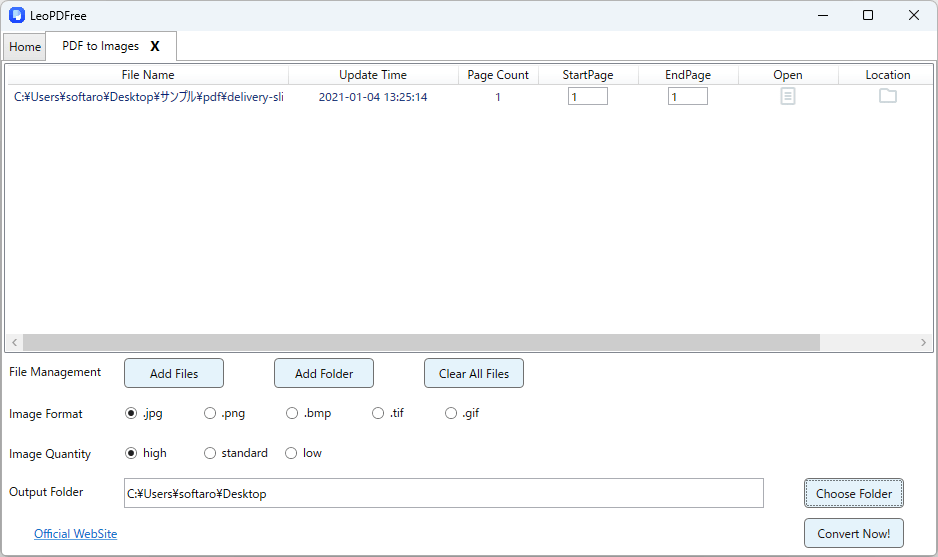This screenshot has width=938, height=557.
Task: Click the document icon in Open column
Action: click(788, 97)
